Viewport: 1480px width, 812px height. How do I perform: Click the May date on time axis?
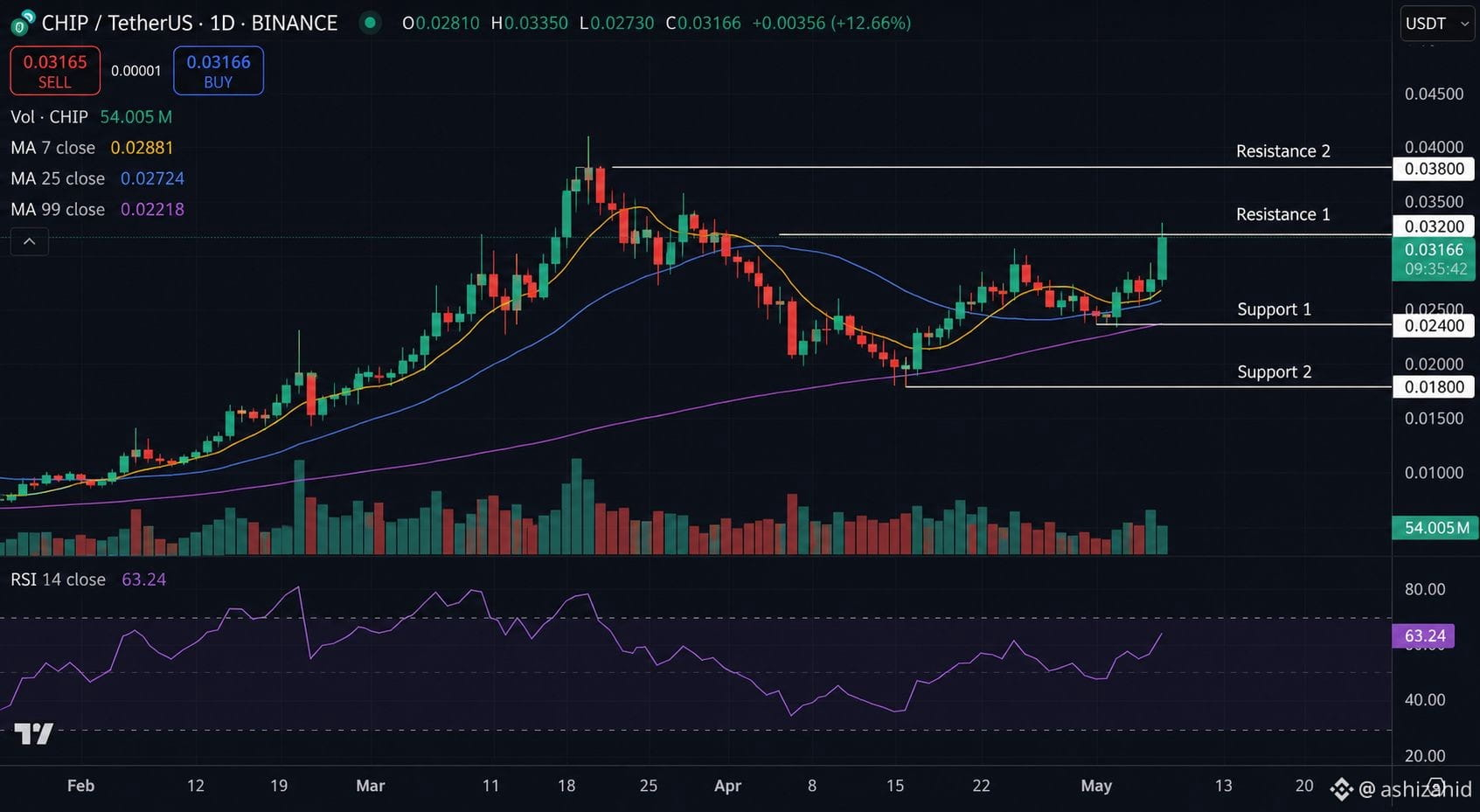(1096, 786)
